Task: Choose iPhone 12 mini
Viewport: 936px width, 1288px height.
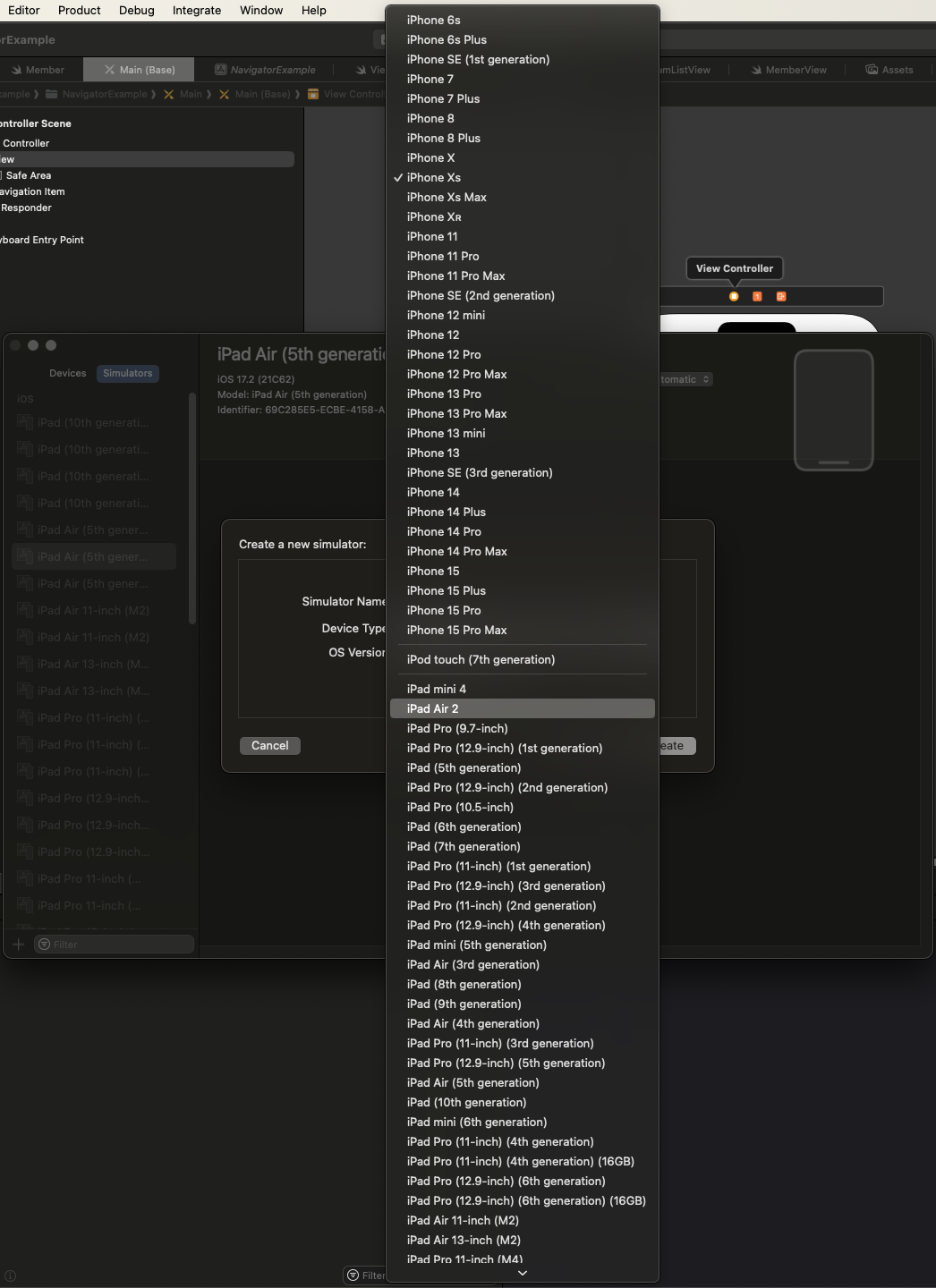Action: (x=523, y=315)
